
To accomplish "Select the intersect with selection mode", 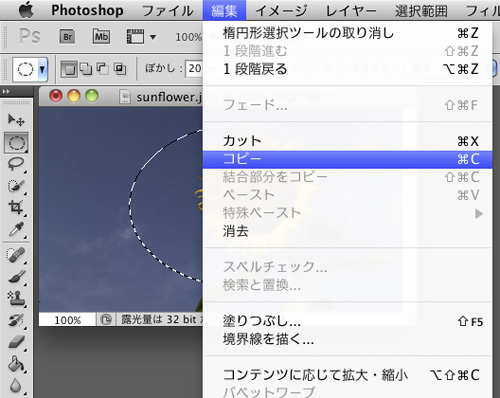I will (x=120, y=69).
